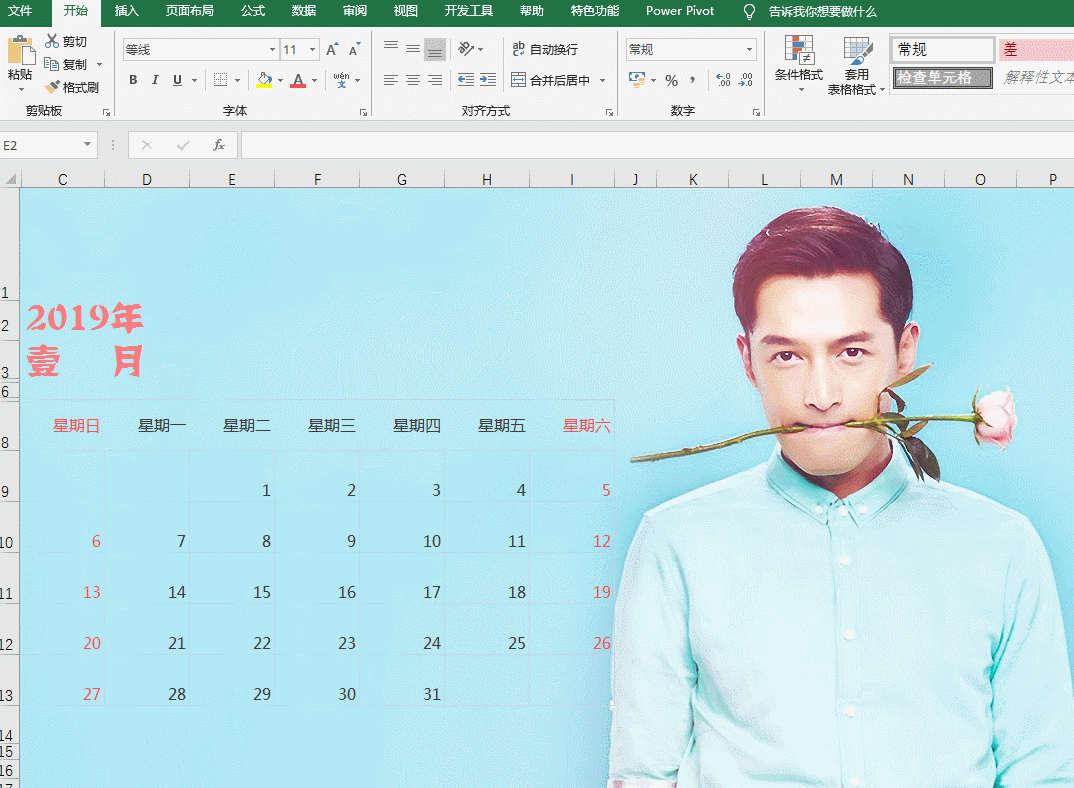Screen dimensions: 1074x788
Task: Click Merge and Center (合并后居中)
Action: (x=551, y=80)
